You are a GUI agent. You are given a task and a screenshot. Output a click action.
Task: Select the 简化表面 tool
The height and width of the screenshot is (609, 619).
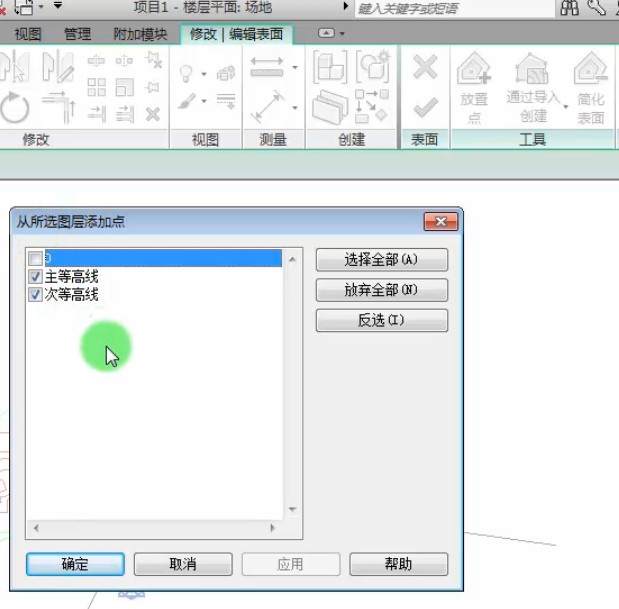591,88
